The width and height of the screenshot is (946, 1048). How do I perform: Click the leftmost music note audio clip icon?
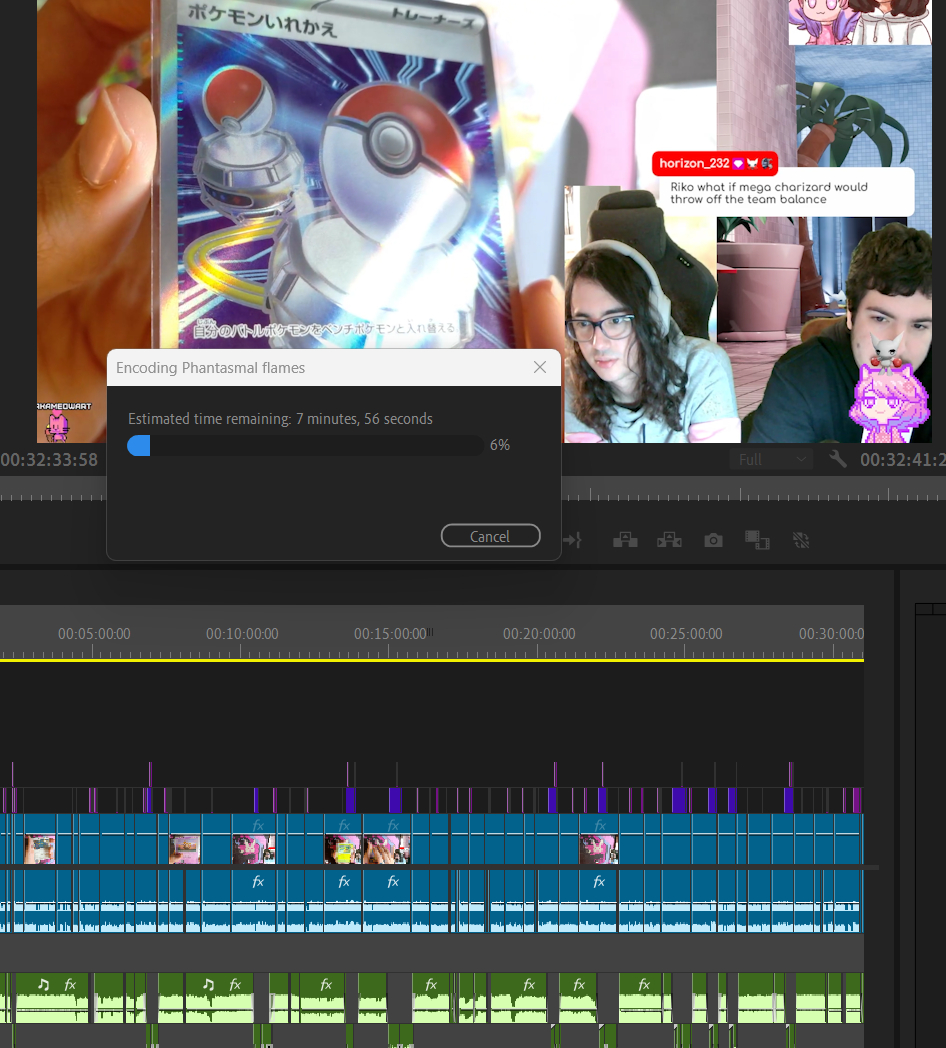(43, 984)
